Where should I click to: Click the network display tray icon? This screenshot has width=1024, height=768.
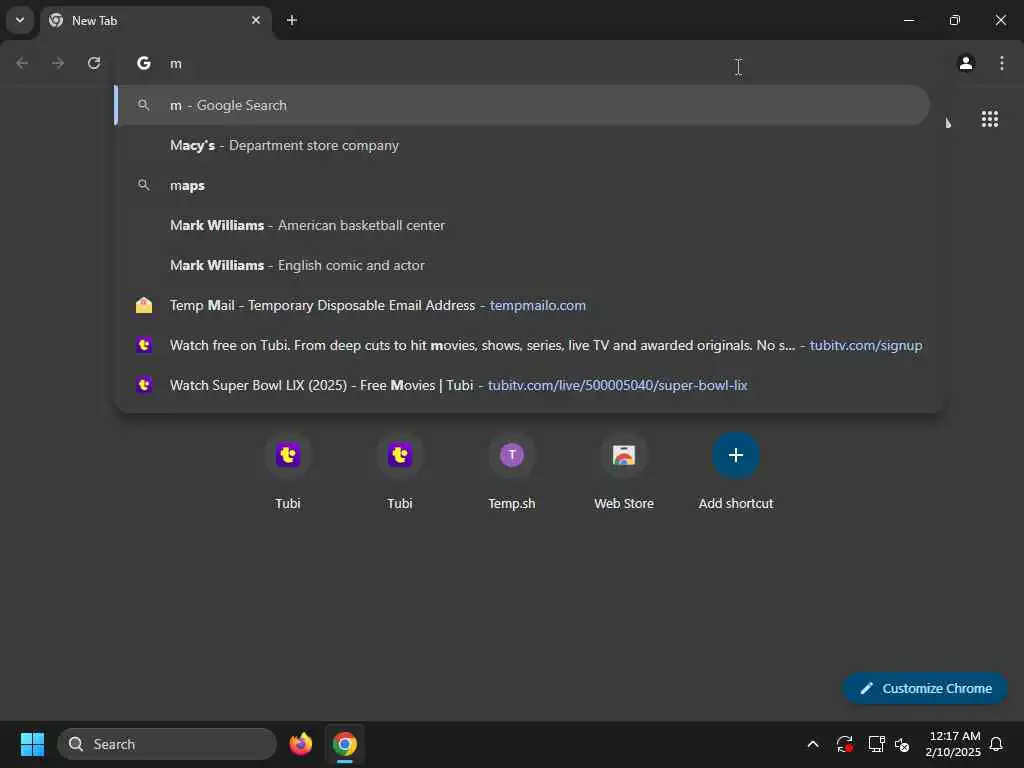pyautogui.click(x=876, y=744)
